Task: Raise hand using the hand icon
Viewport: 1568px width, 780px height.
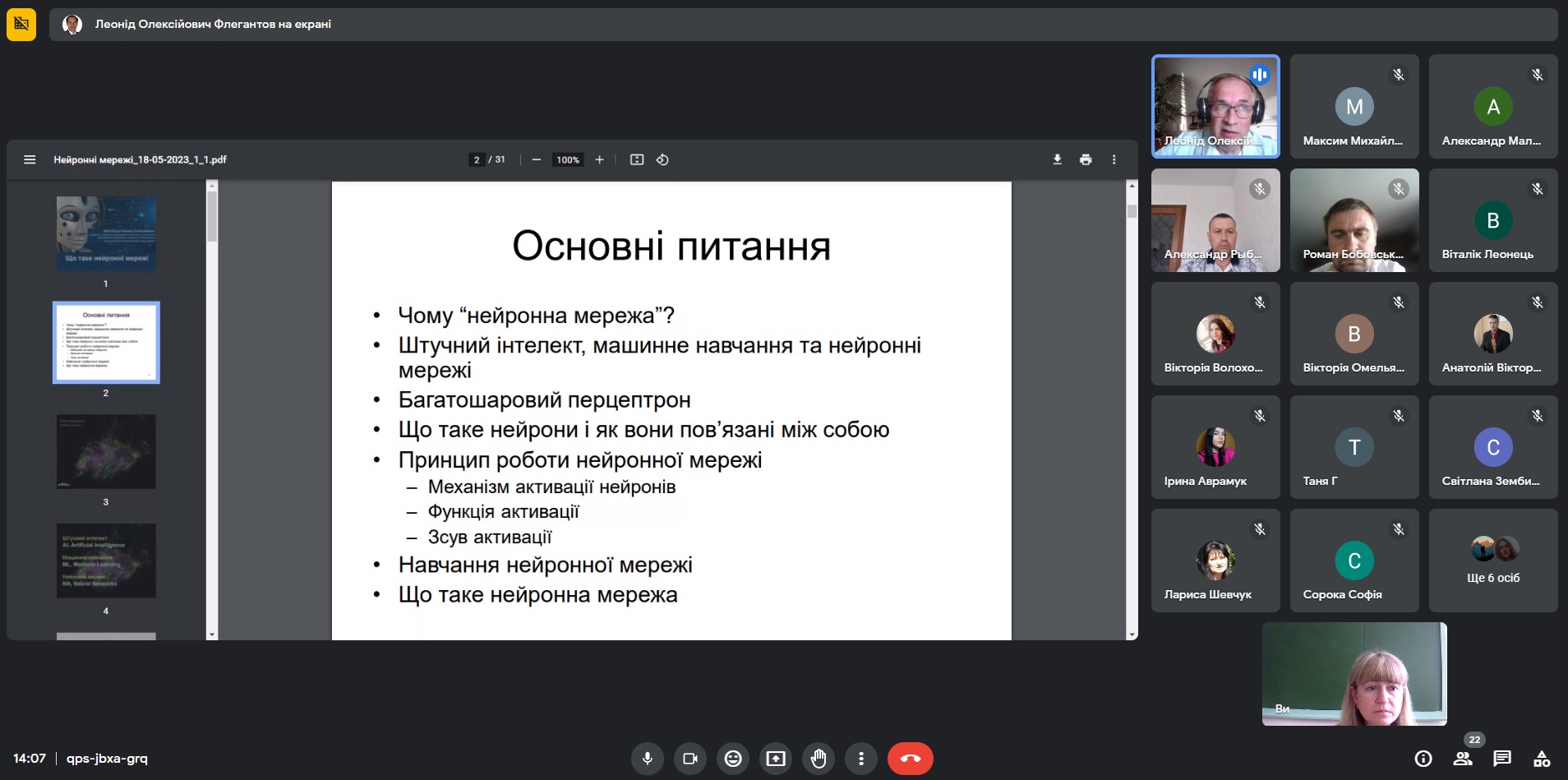Action: point(819,759)
